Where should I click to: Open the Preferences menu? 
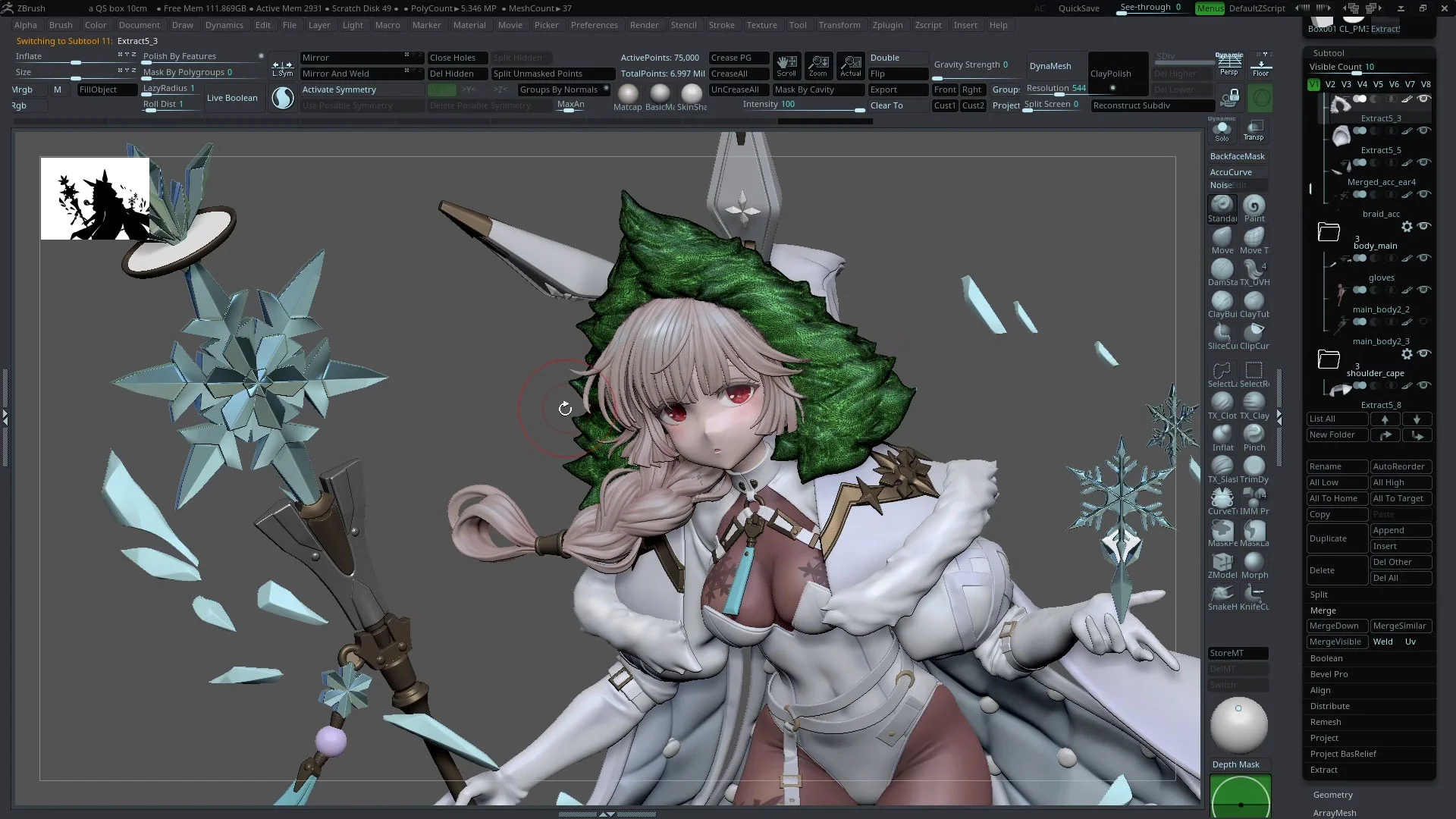pos(594,25)
